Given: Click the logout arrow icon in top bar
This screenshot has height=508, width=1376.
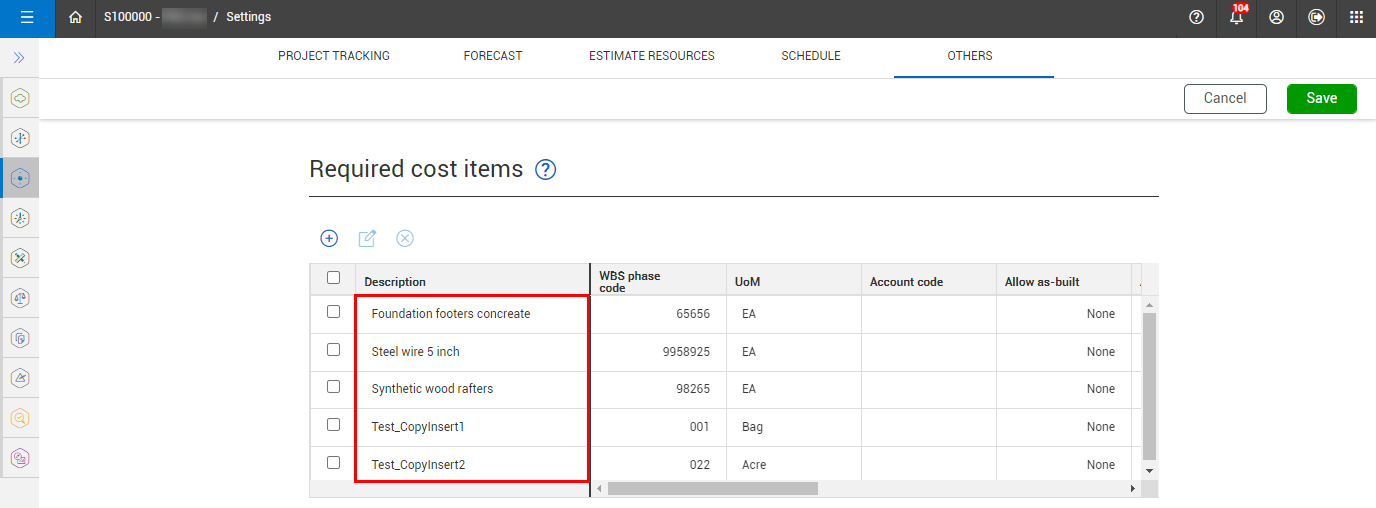Looking at the screenshot, I should pyautogui.click(x=1316, y=17).
